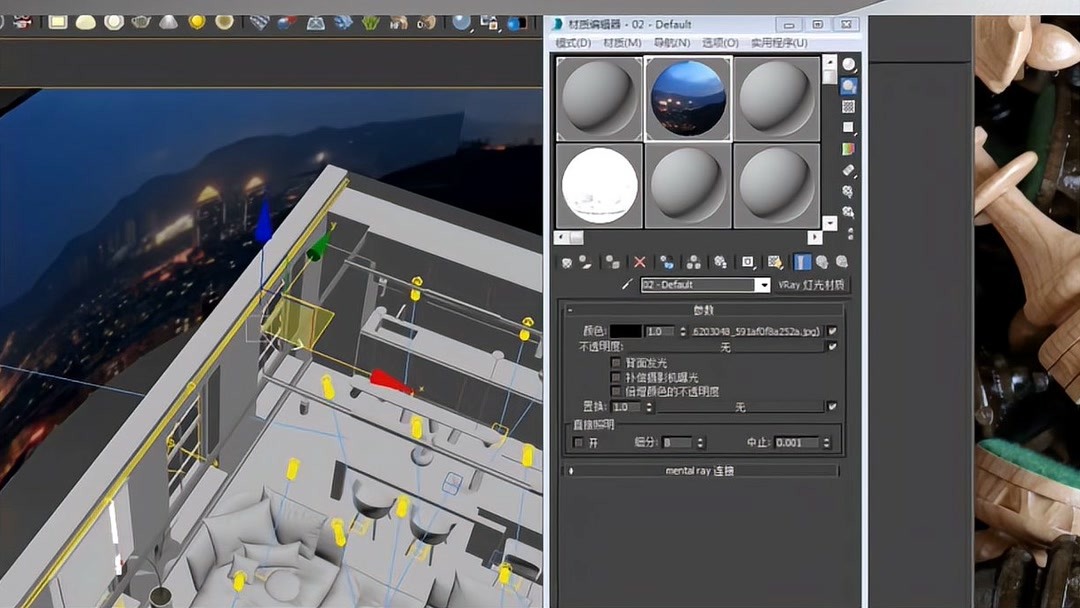The image size is (1080, 608).
Task: Click the Go to Parent icon
Action: [x=824, y=262]
